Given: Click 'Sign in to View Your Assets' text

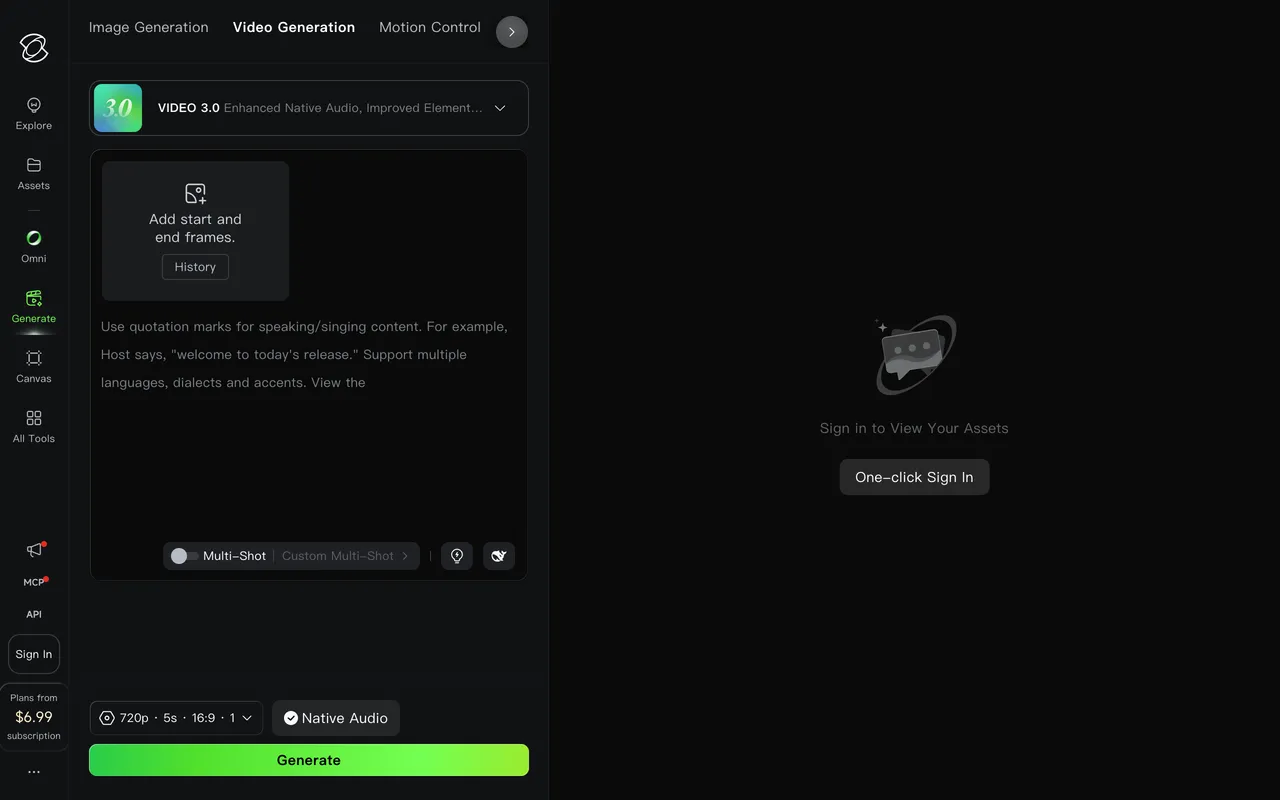Looking at the screenshot, I should tap(914, 428).
